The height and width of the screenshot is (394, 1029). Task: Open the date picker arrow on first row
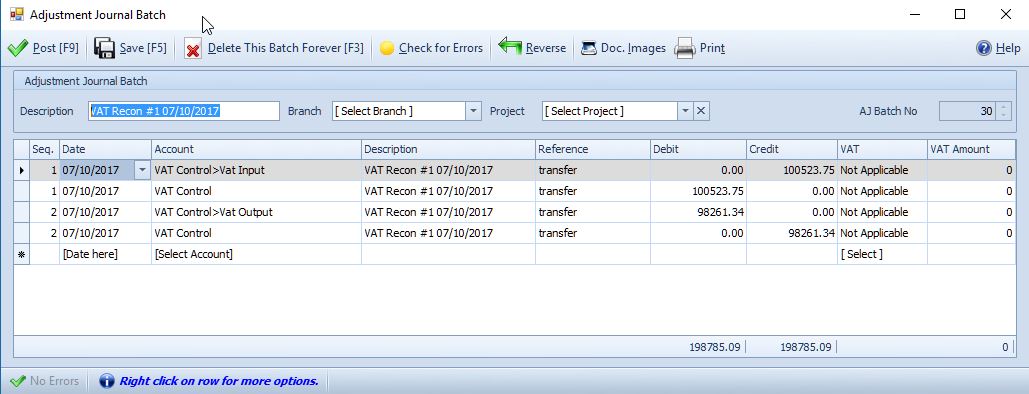tap(142, 170)
